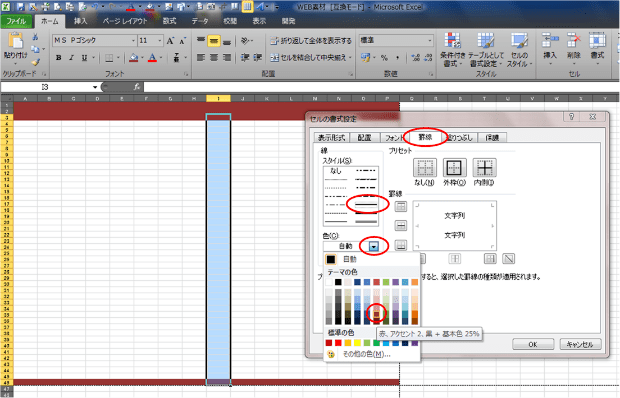Select the medium solid line style

click(366, 204)
